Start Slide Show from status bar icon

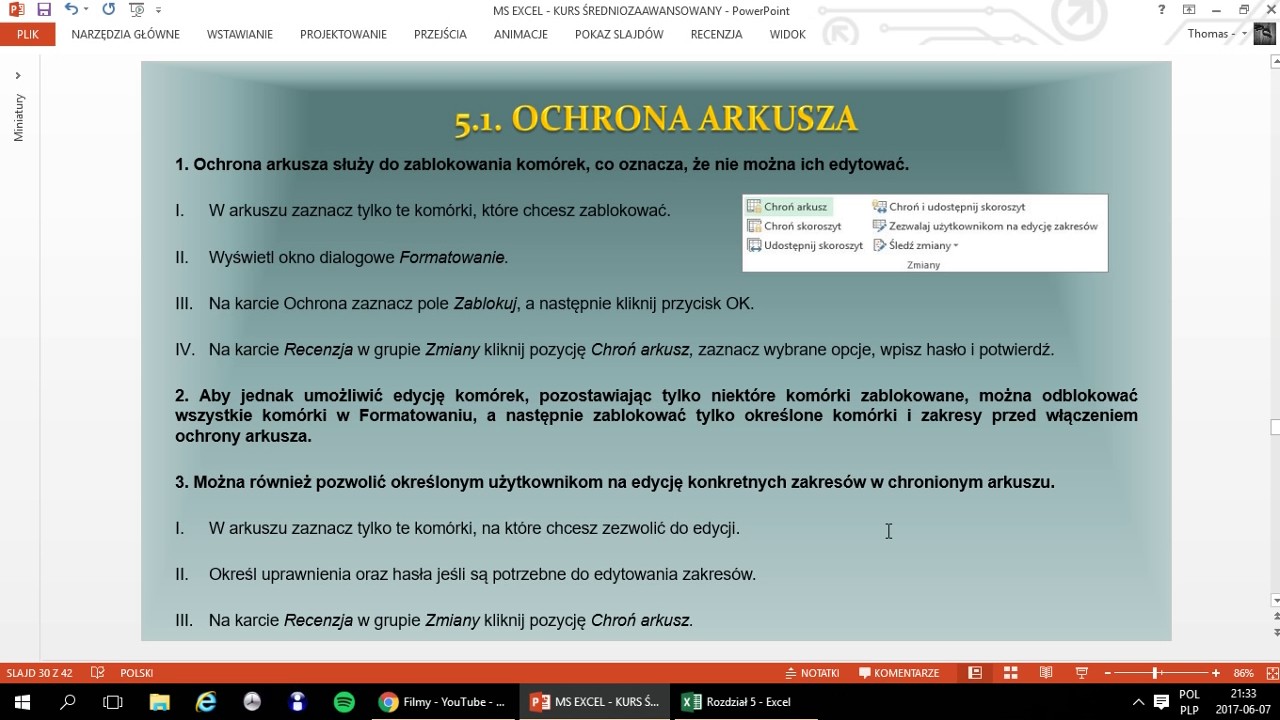[1081, 673]
